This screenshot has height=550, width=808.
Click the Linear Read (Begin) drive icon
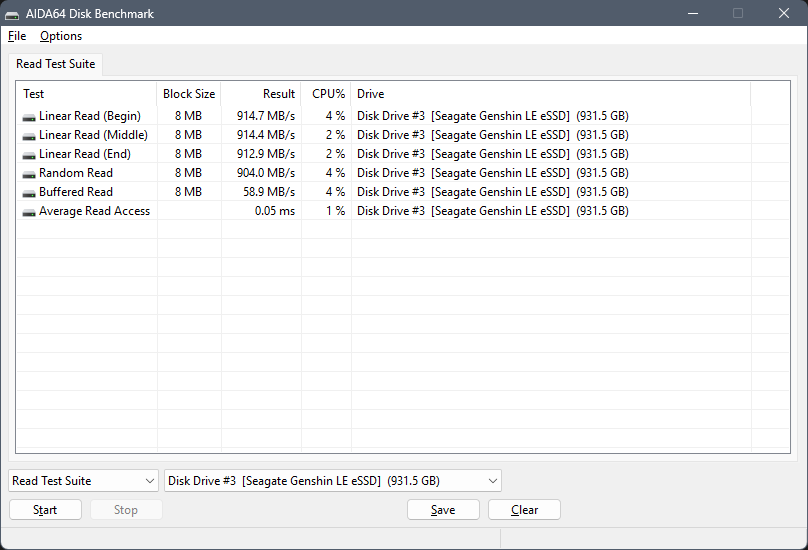point(29,116)
